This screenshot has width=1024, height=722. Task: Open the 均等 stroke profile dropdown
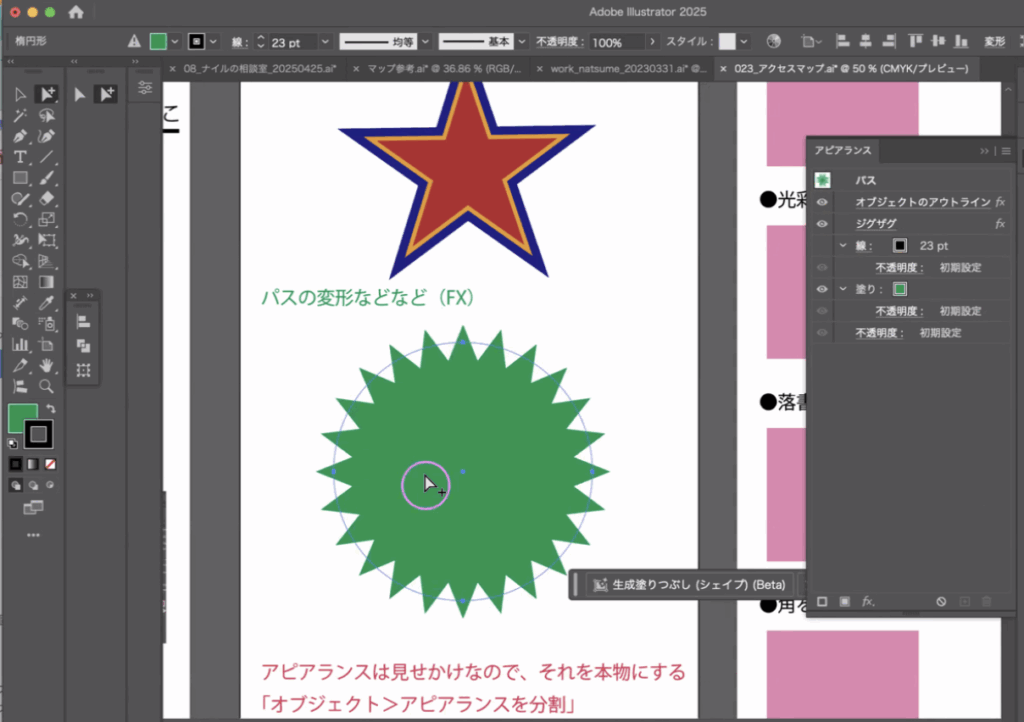coord(425,42)
